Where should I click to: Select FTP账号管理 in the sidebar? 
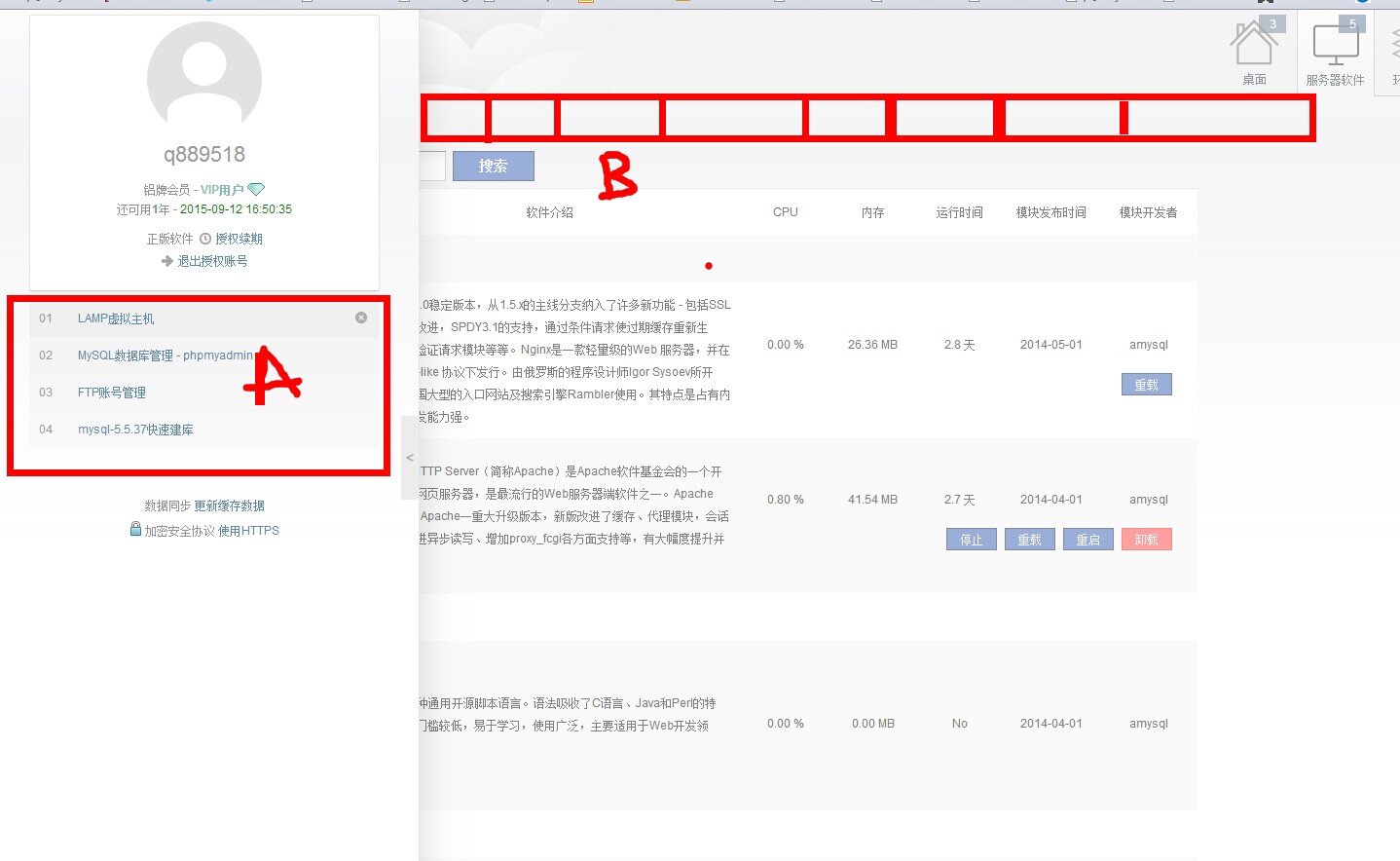tap(112, 393)
